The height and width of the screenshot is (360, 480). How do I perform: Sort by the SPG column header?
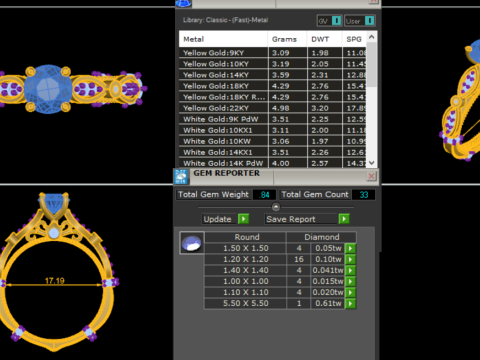[x=354, y=39]
